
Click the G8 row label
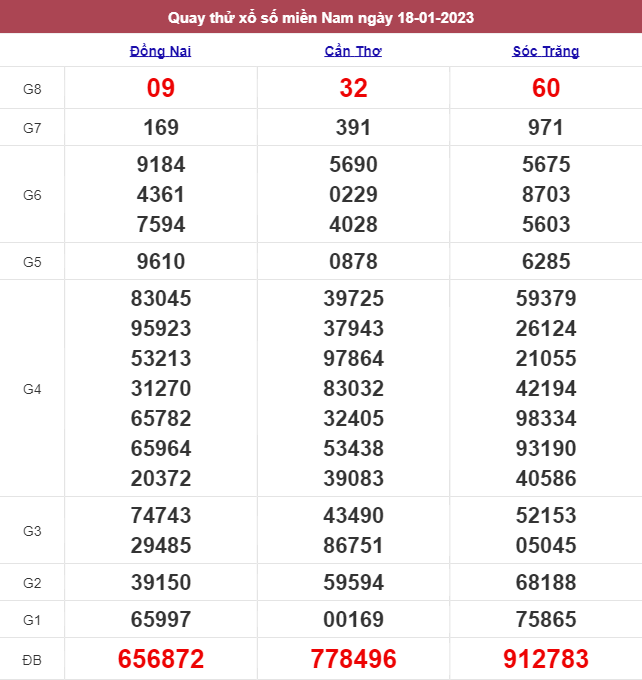click(32, 89)
